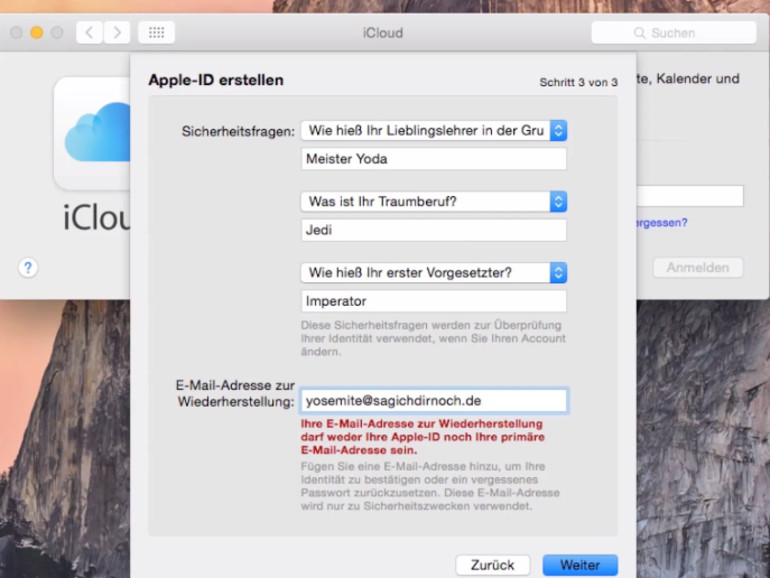This screenshot has height=578, width=770.
Task: Click the Weiter button
Action: [x=580, y=565]
